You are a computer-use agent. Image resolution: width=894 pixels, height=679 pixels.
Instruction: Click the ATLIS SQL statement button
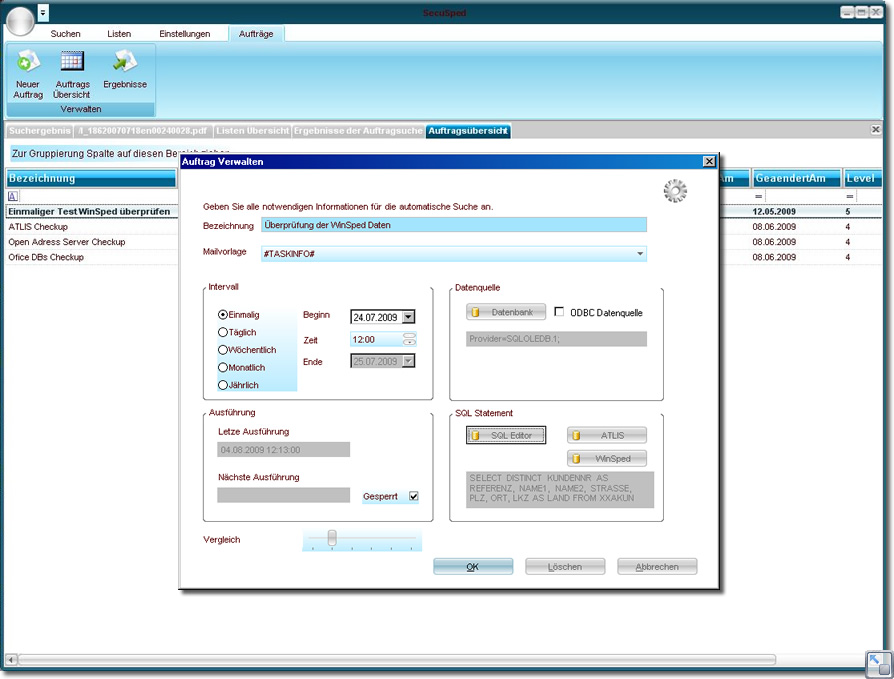607,435
